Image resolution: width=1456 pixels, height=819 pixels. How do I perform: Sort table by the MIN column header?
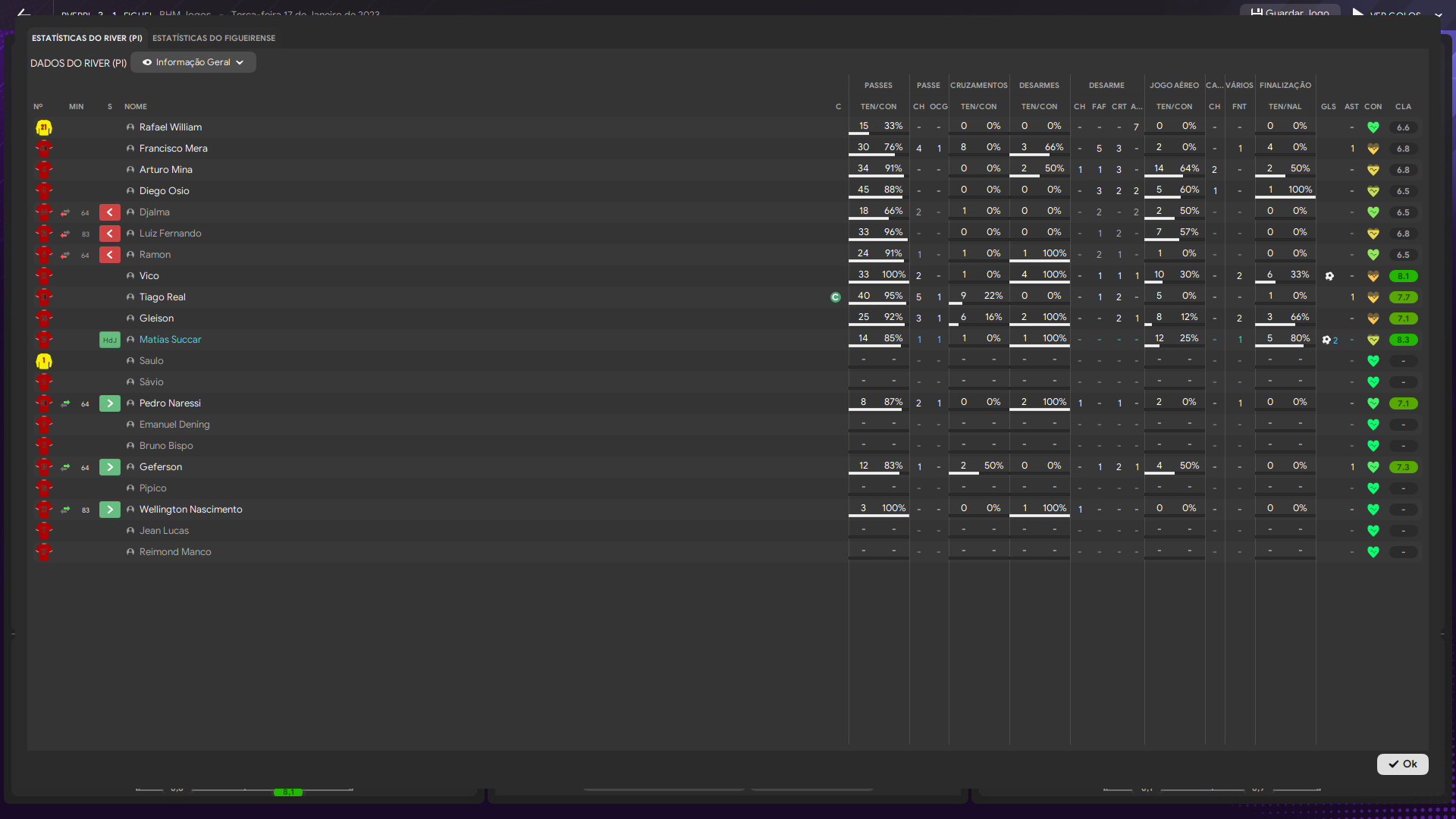pos(77,107)
